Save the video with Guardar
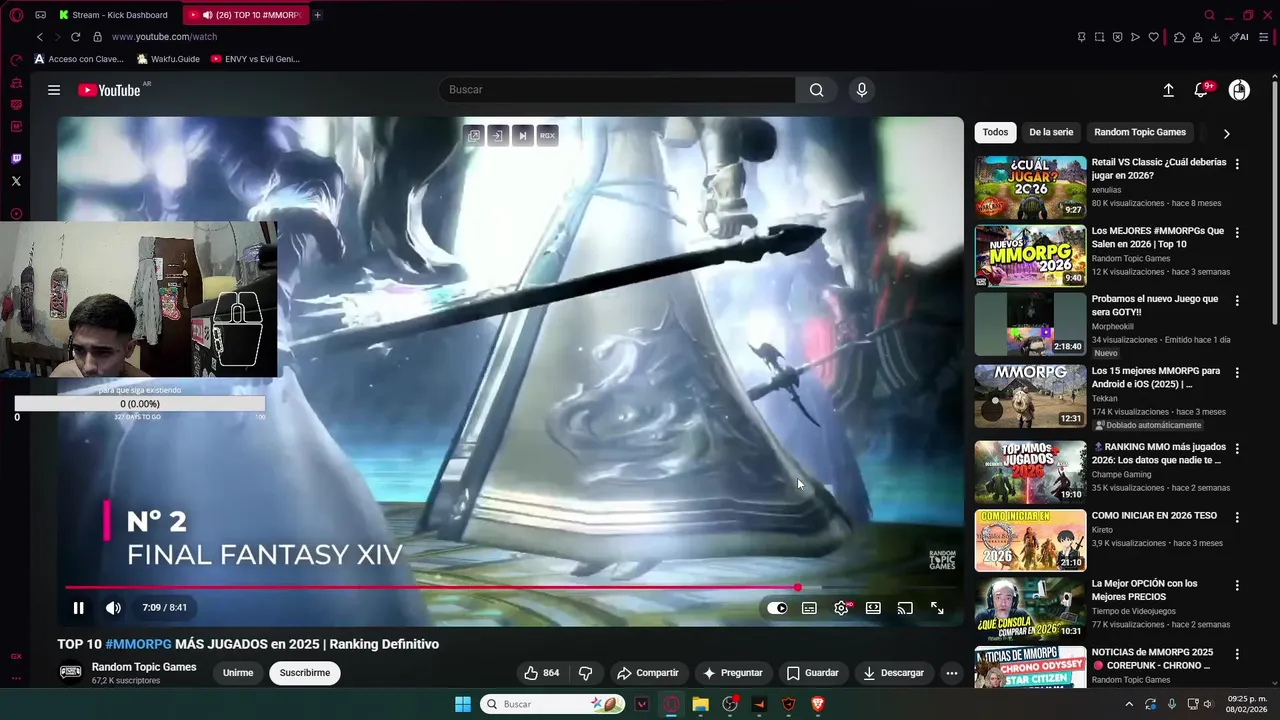Screen dimensions: 1280x720 (812, 673)
